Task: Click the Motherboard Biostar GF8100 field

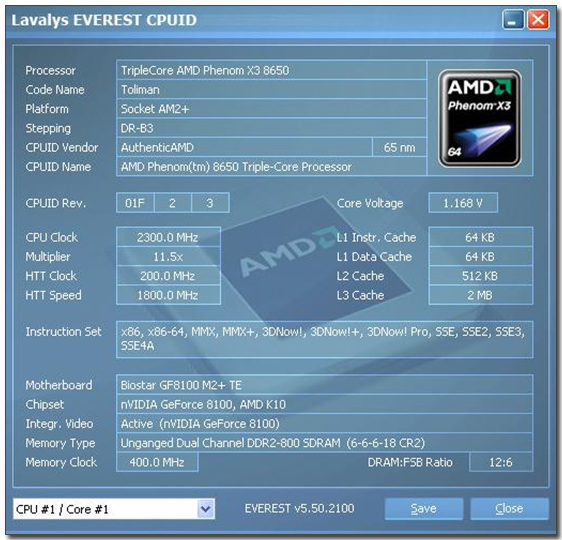Action: [324, 385]
